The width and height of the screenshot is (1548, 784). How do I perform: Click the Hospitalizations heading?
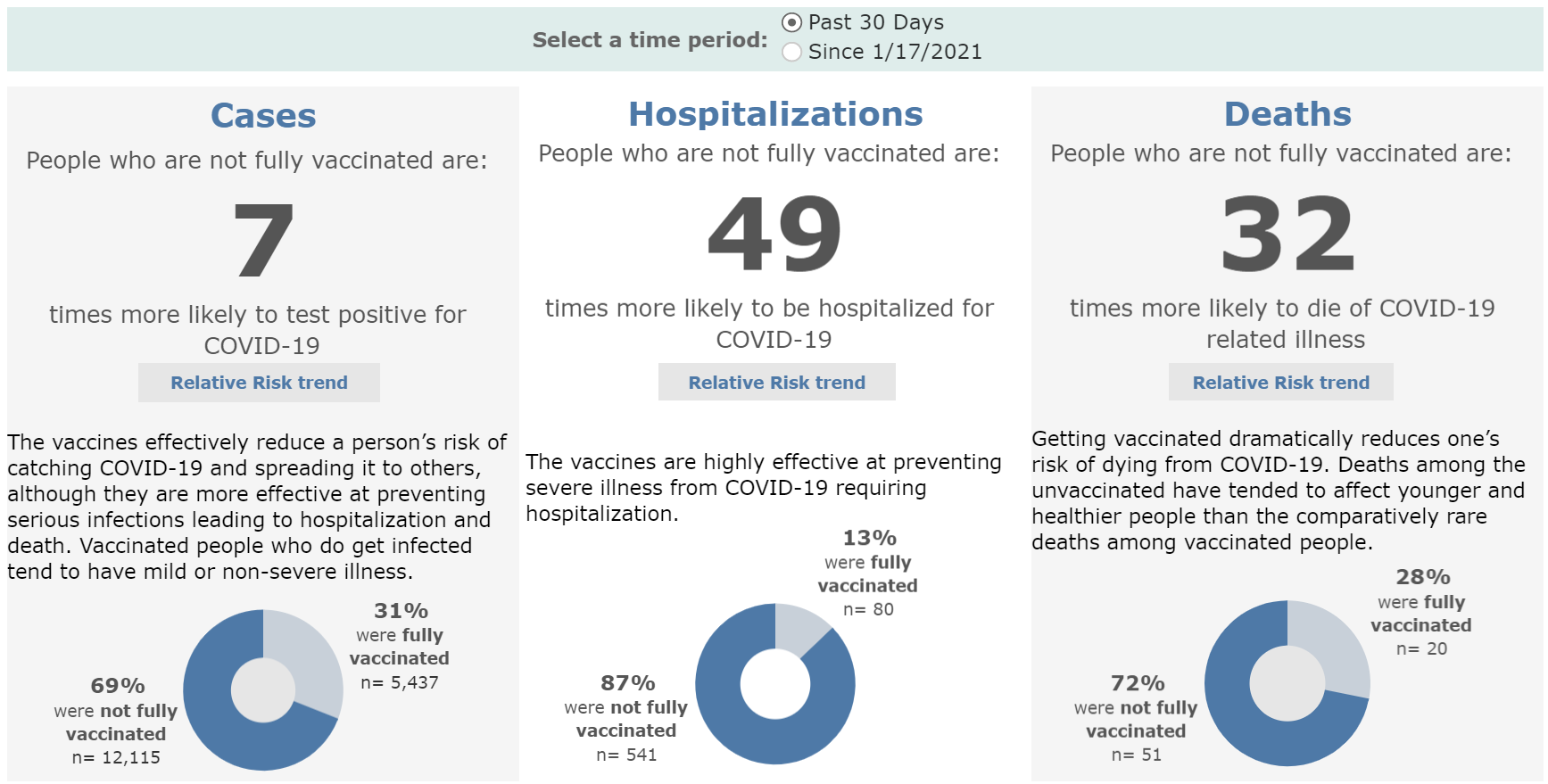coord(775,114)
